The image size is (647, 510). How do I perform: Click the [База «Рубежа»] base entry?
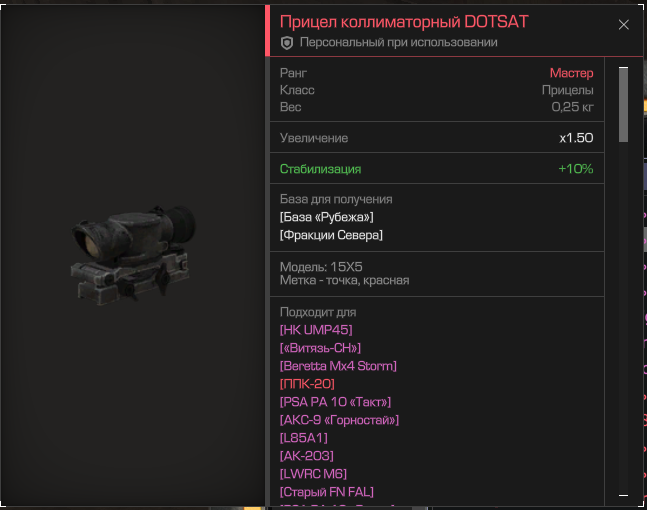pyautogui.click(x=327, y=217)
